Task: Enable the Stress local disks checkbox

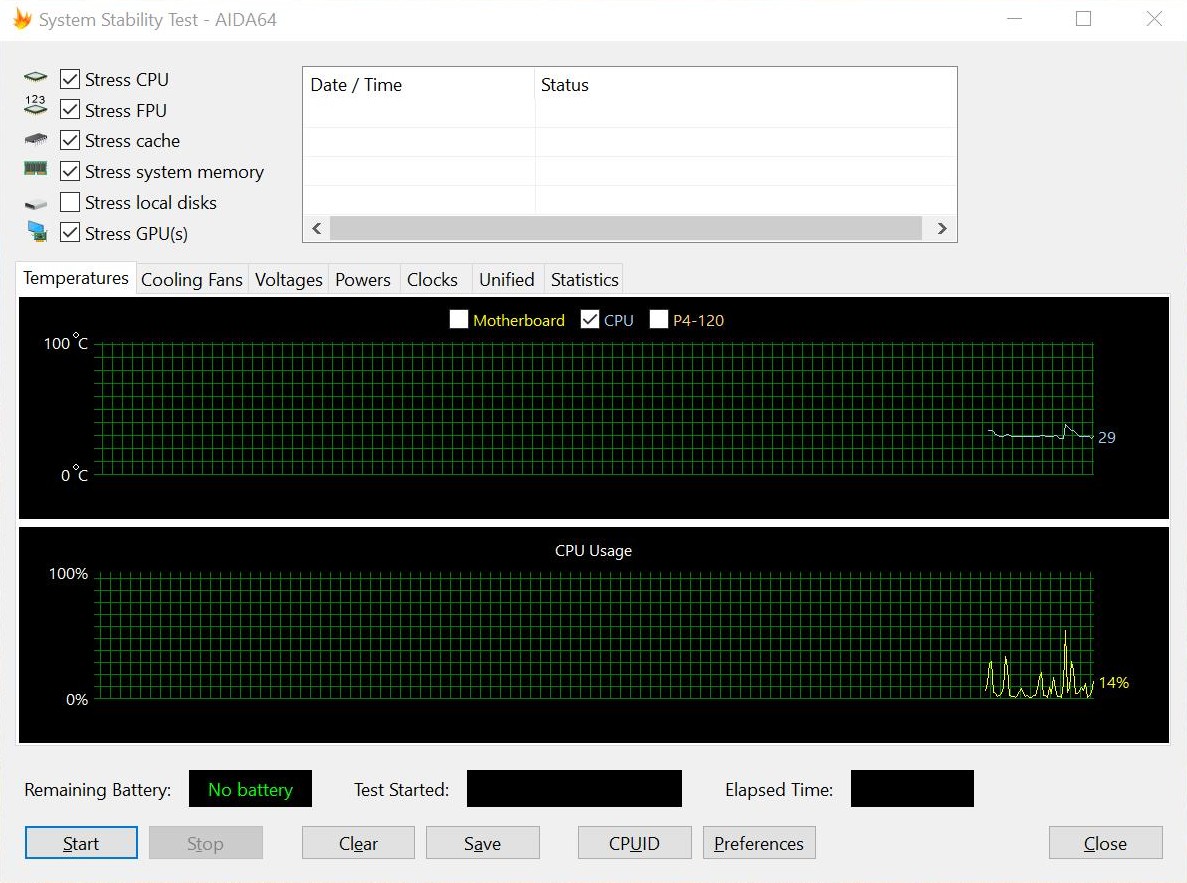Action: tap(70, 202)
